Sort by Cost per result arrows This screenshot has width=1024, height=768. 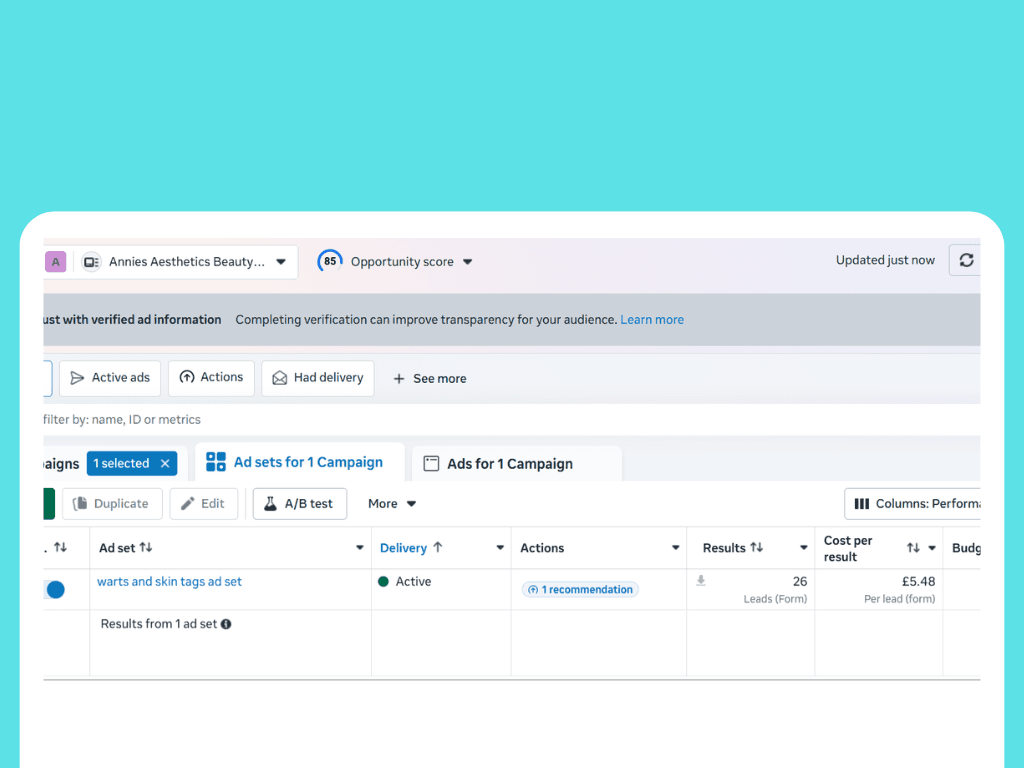click(x=913, y=548)
